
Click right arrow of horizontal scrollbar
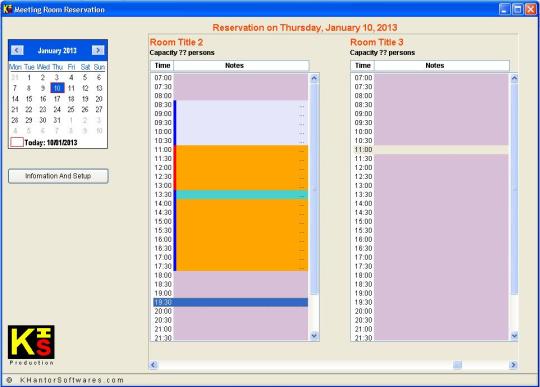(513, 365)
